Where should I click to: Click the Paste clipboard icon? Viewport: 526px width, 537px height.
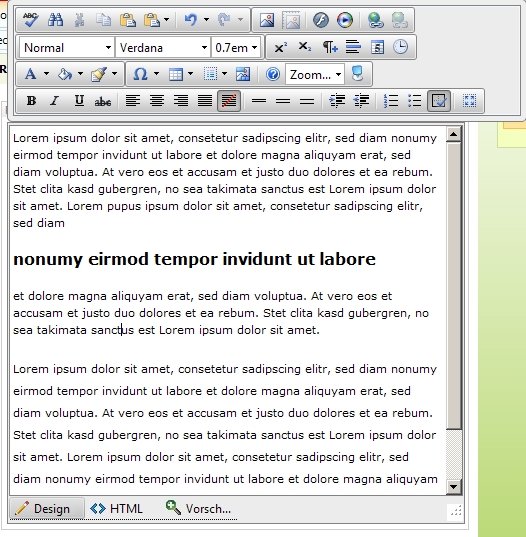pyautogui.click(x=127, y=20)
